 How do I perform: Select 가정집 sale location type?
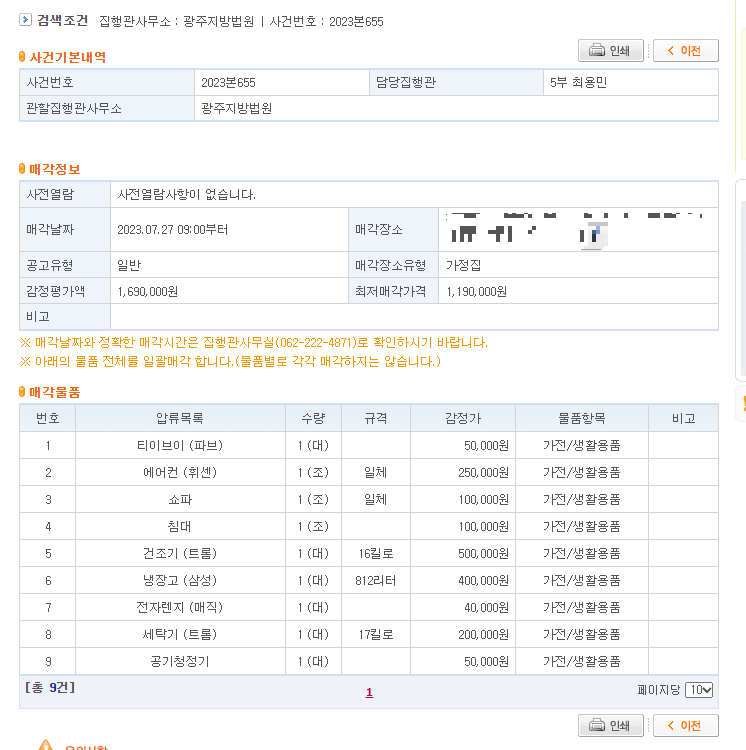tap(578, 265)
